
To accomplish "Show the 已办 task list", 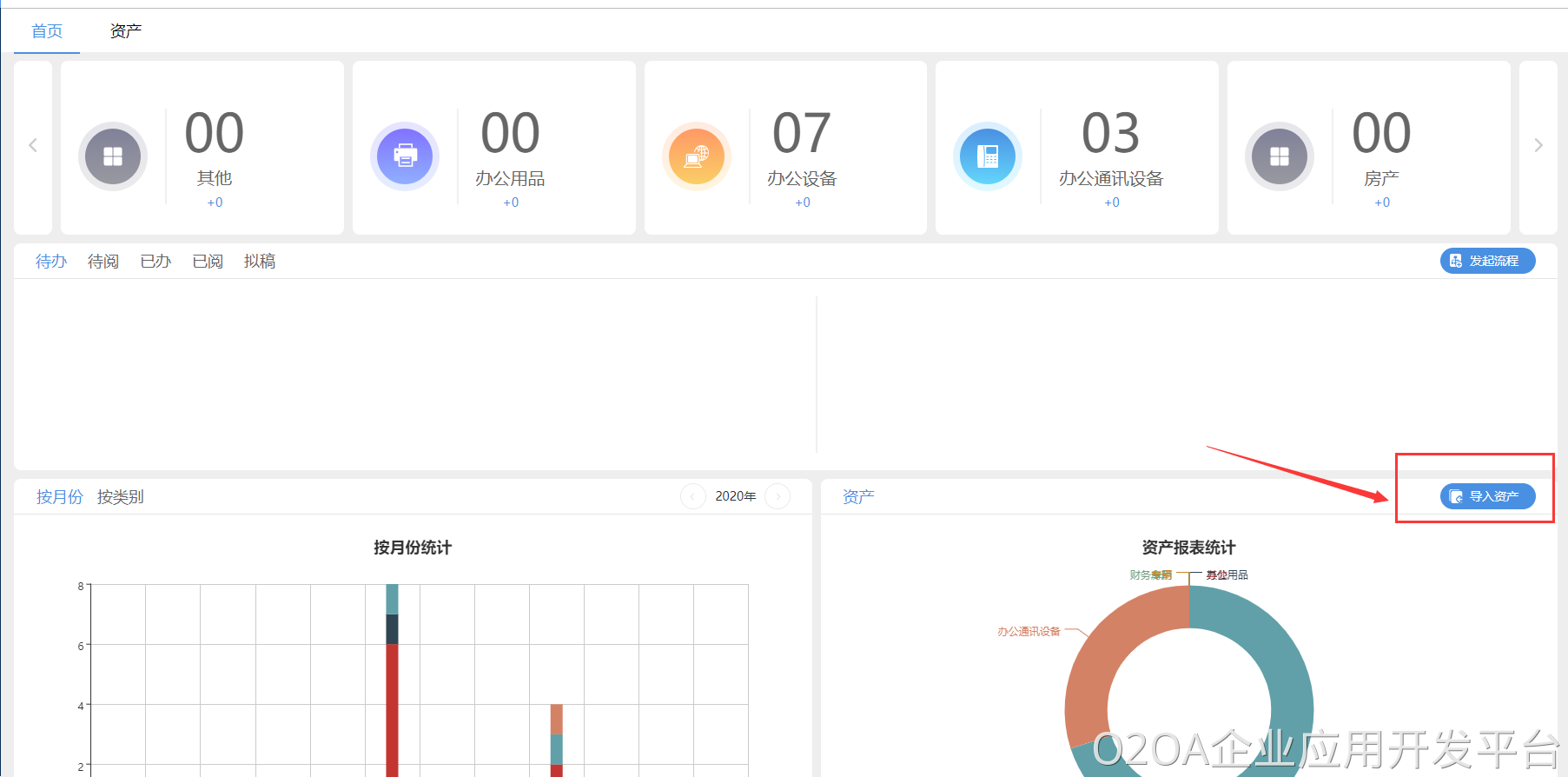I will 155,261.
